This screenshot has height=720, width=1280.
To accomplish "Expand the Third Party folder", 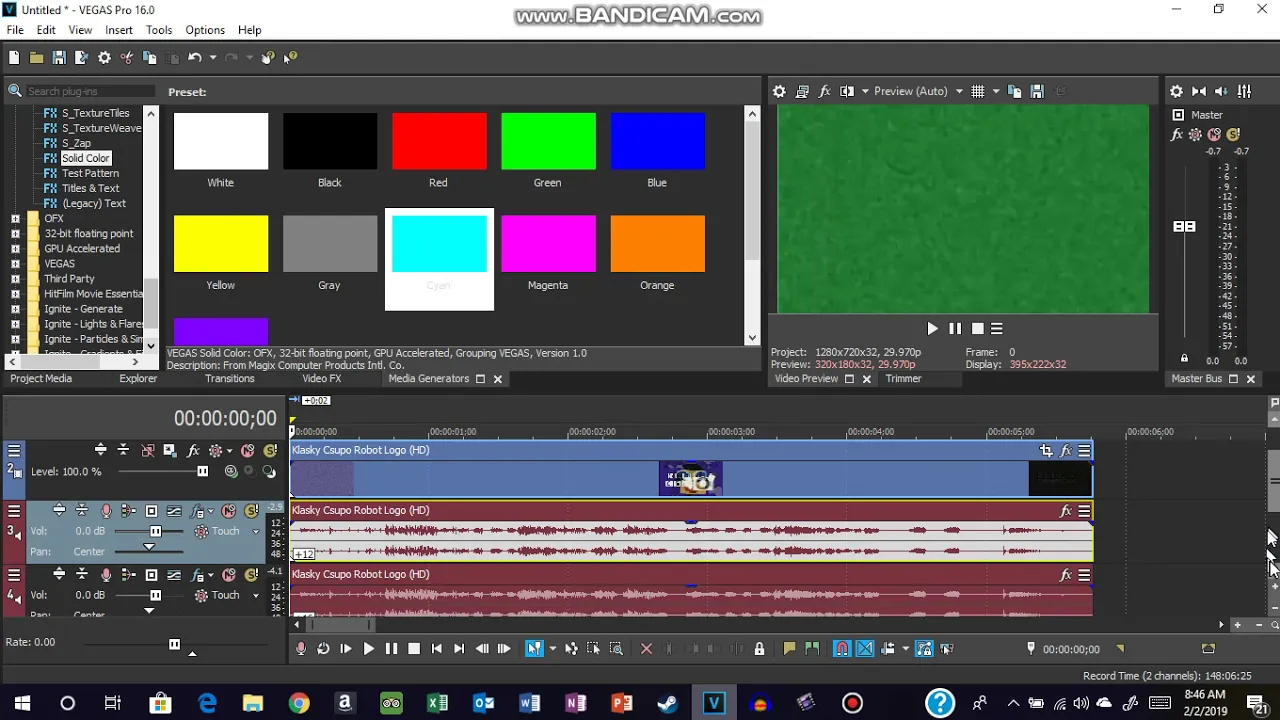I will (15, 279).
